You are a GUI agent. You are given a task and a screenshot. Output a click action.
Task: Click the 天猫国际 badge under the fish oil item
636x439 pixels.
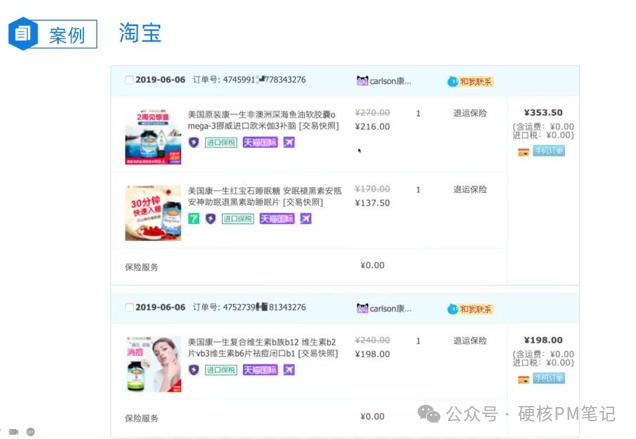tap(260, 142)
